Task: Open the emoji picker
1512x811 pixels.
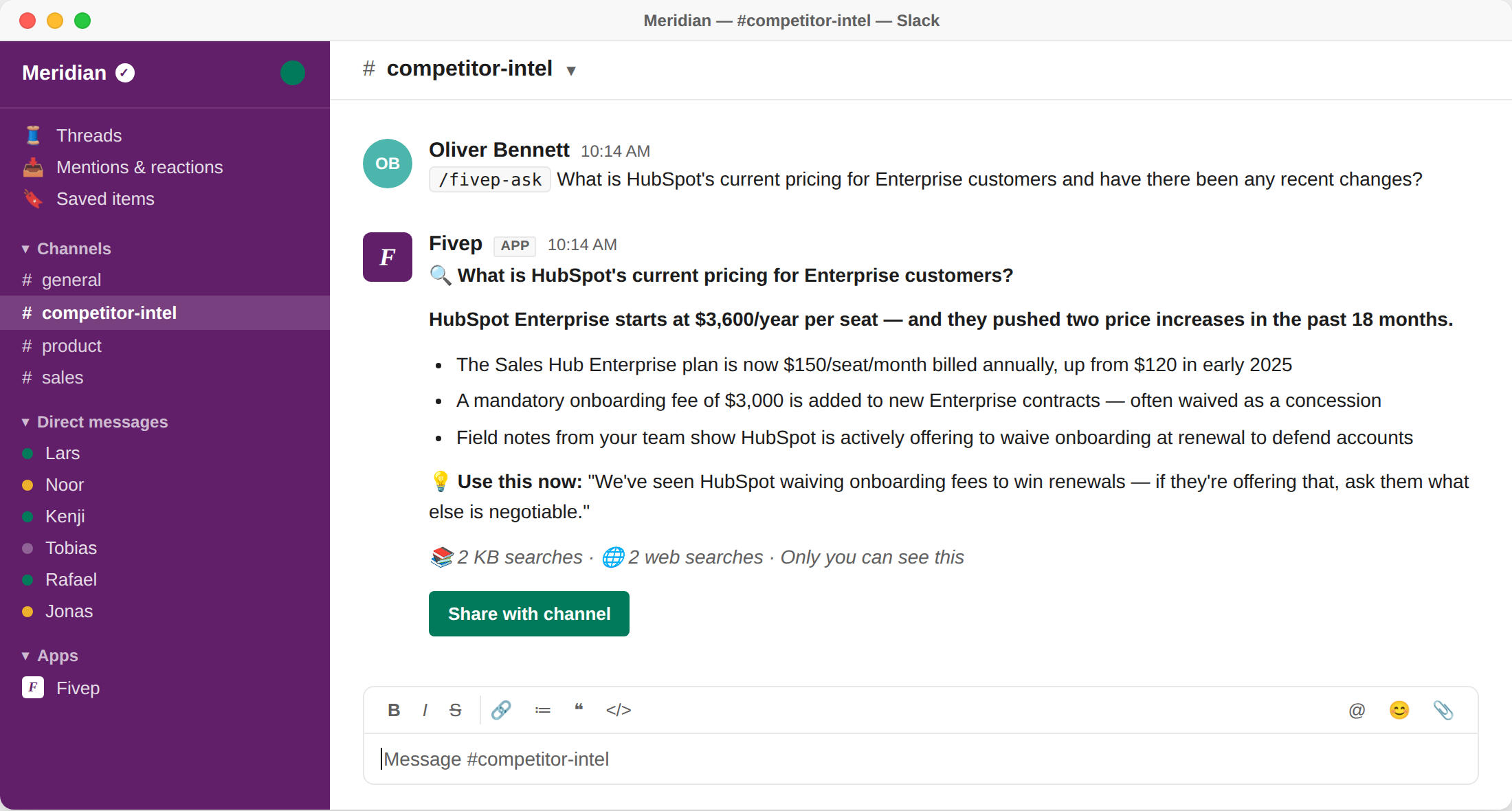Action: click(1399, 710)
